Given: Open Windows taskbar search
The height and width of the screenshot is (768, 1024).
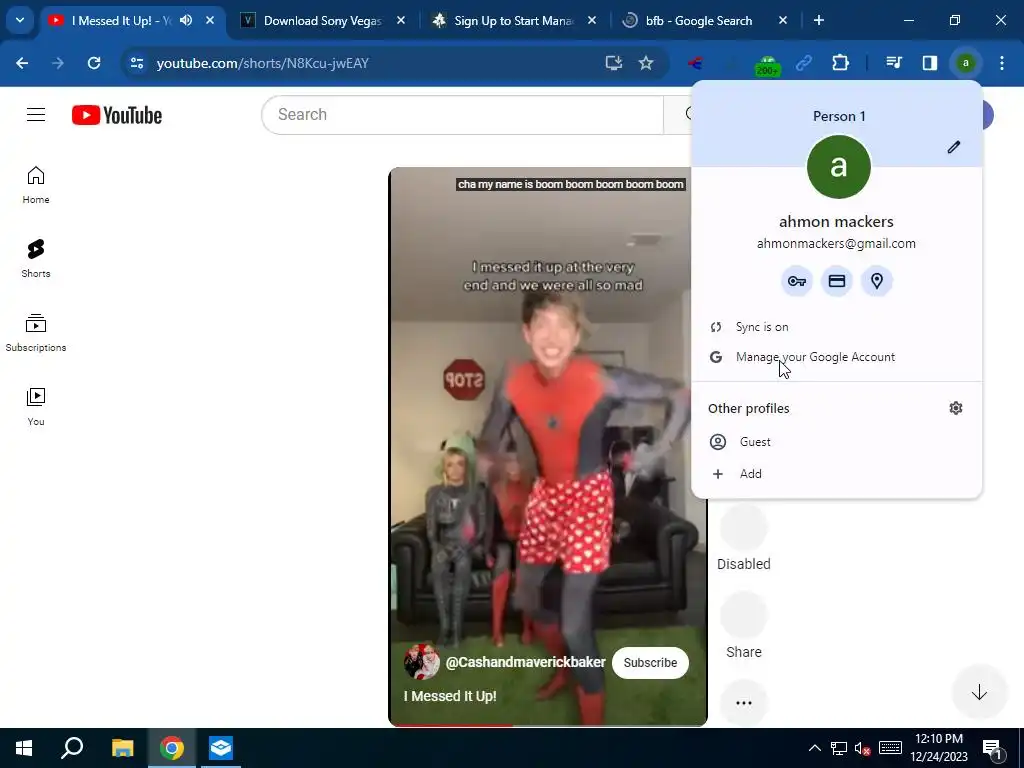Looking at the screenshot, I should [72, 748].
